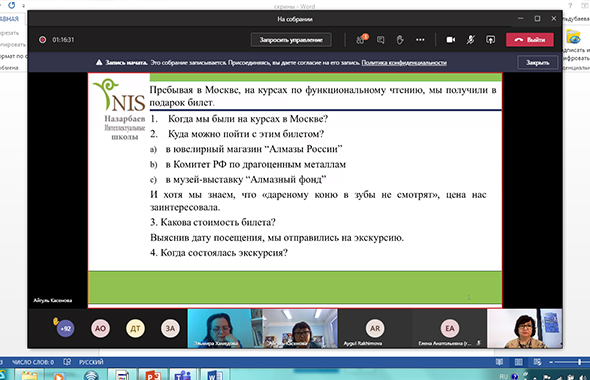The width and height of the screenshot is (590, 380).
Task: Dismiss recording banner with Закрыть button
Action: [537, 62]
